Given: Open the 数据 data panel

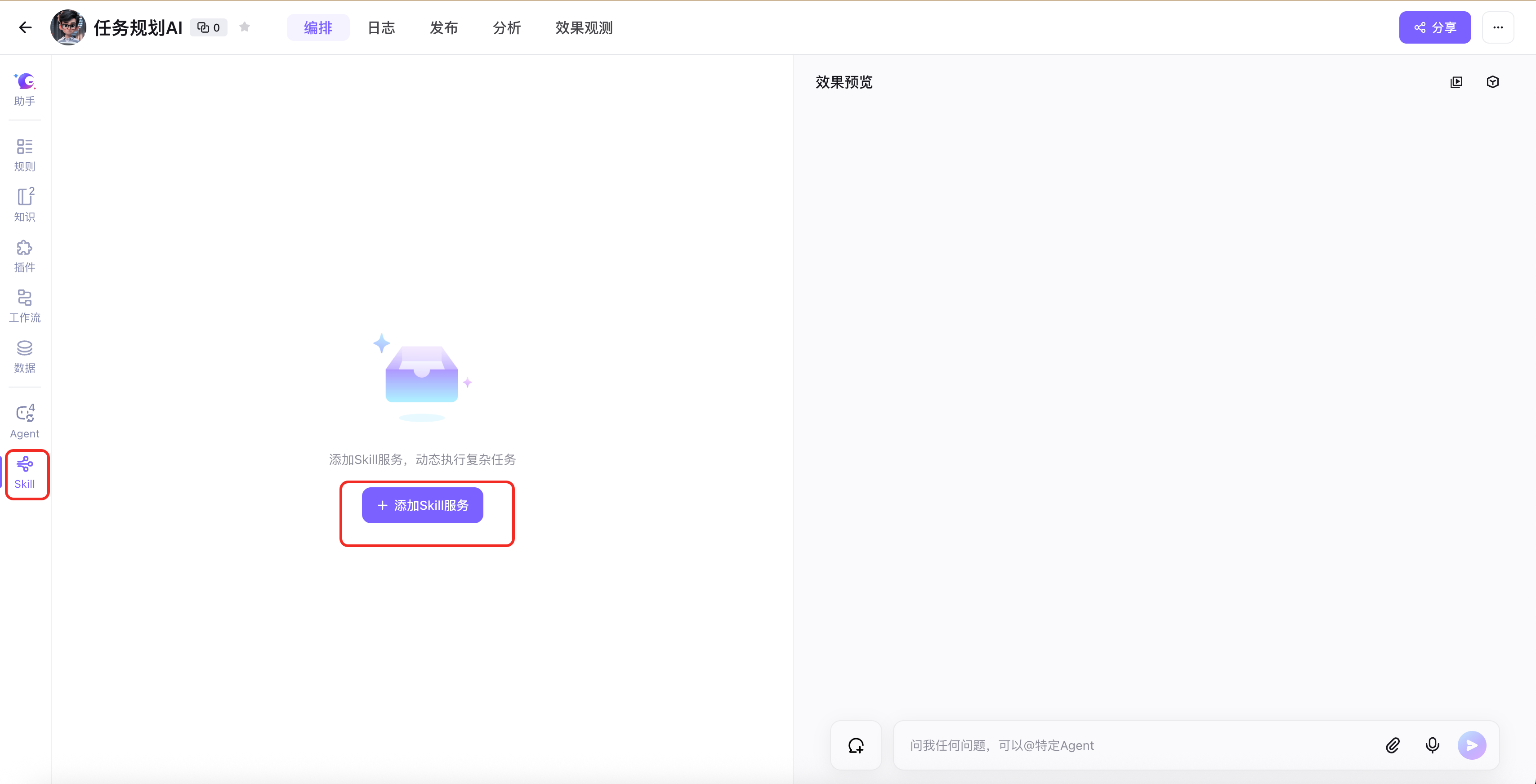Looking at the screenshot, I should click(24, 356).
